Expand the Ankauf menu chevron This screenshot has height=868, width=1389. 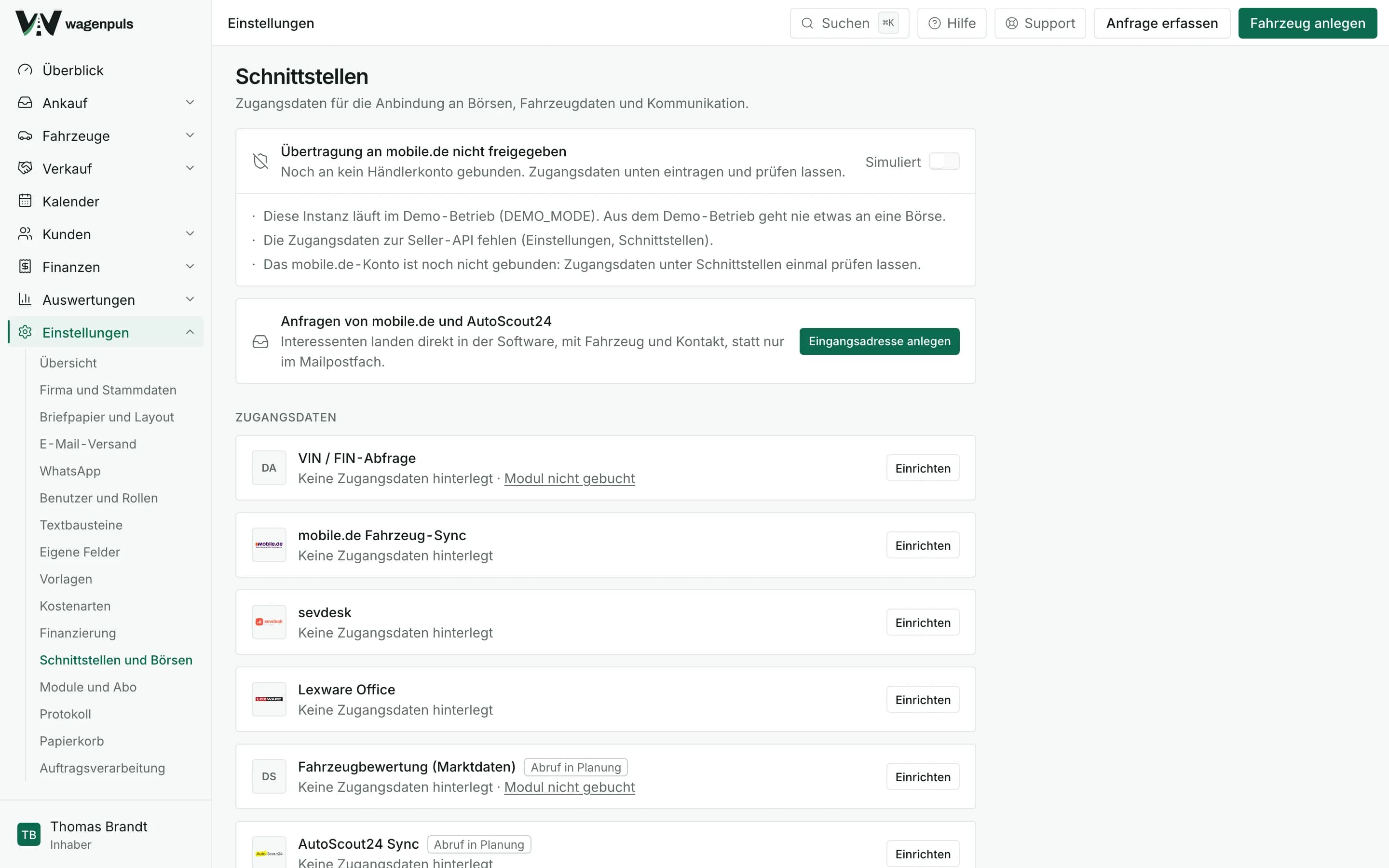190,103
